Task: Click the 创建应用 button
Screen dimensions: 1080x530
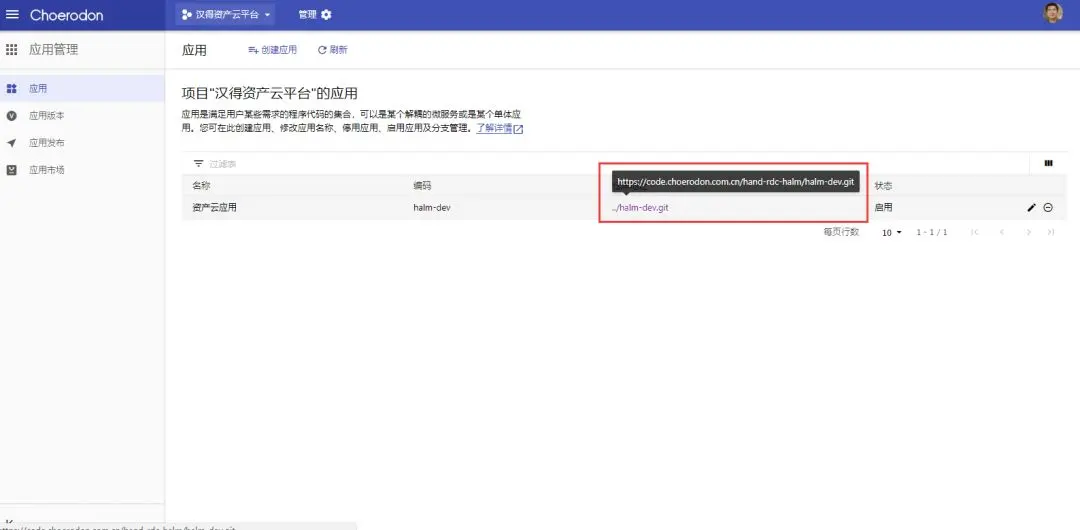Action: coord(272,50)
